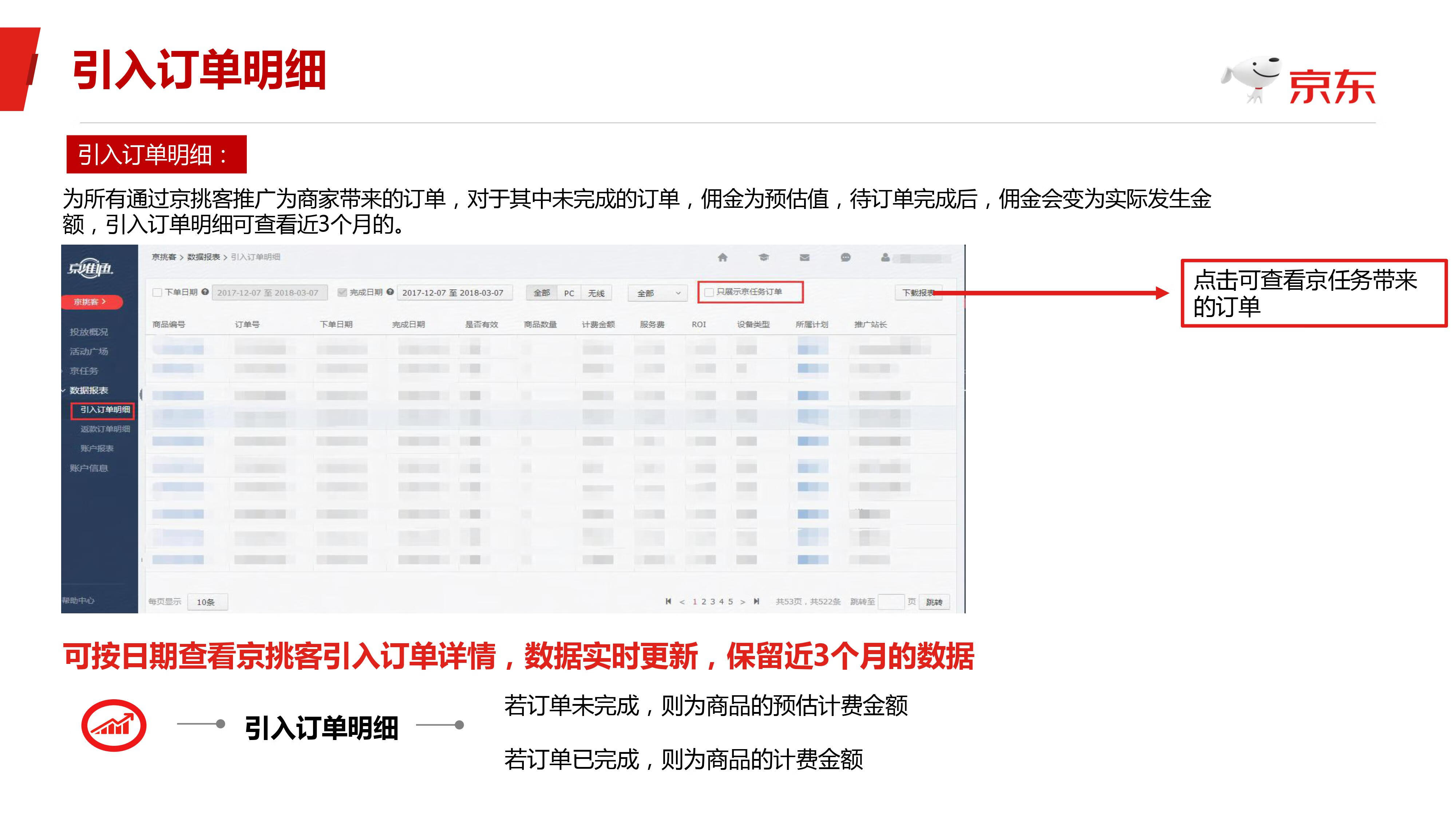Select the 无线 device tab
1456x819 pixels.
[596, 293]
